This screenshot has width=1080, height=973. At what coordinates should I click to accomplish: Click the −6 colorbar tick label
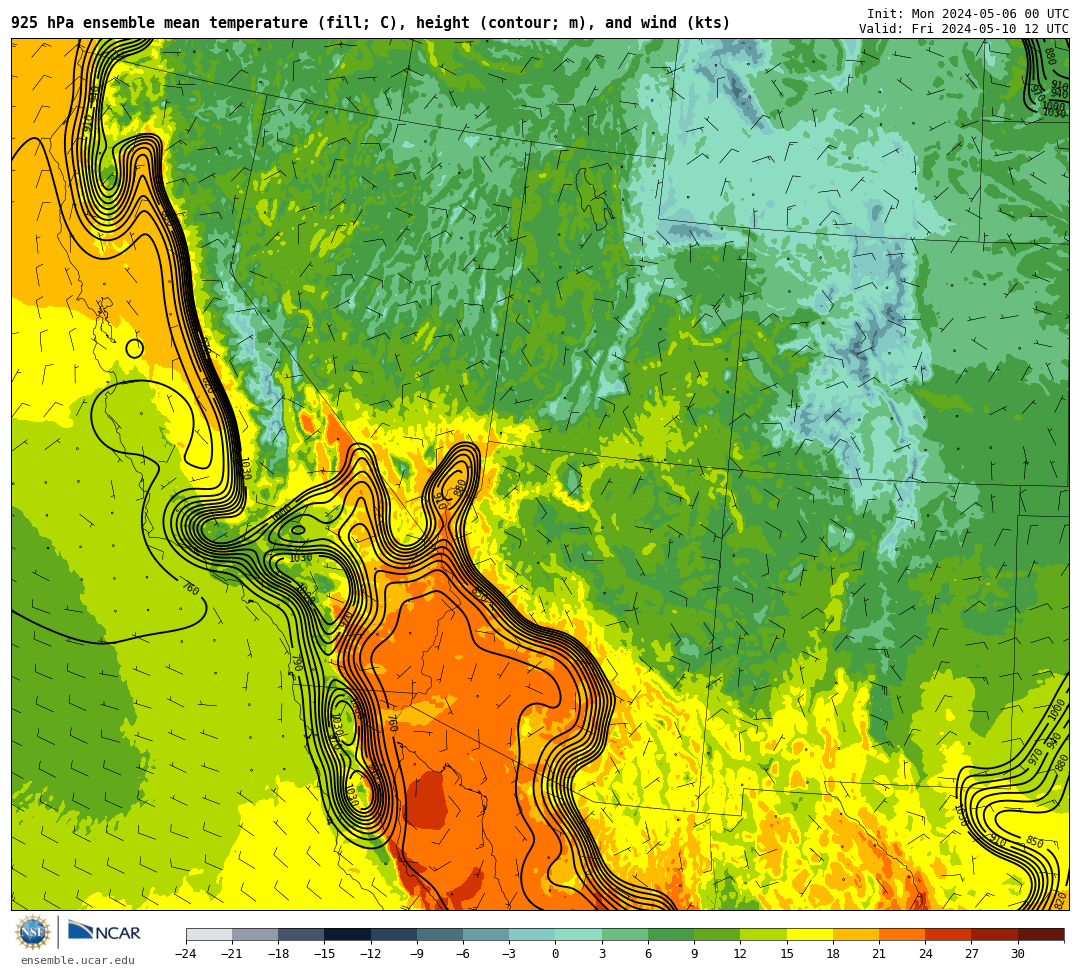click(x=464, y=954)
